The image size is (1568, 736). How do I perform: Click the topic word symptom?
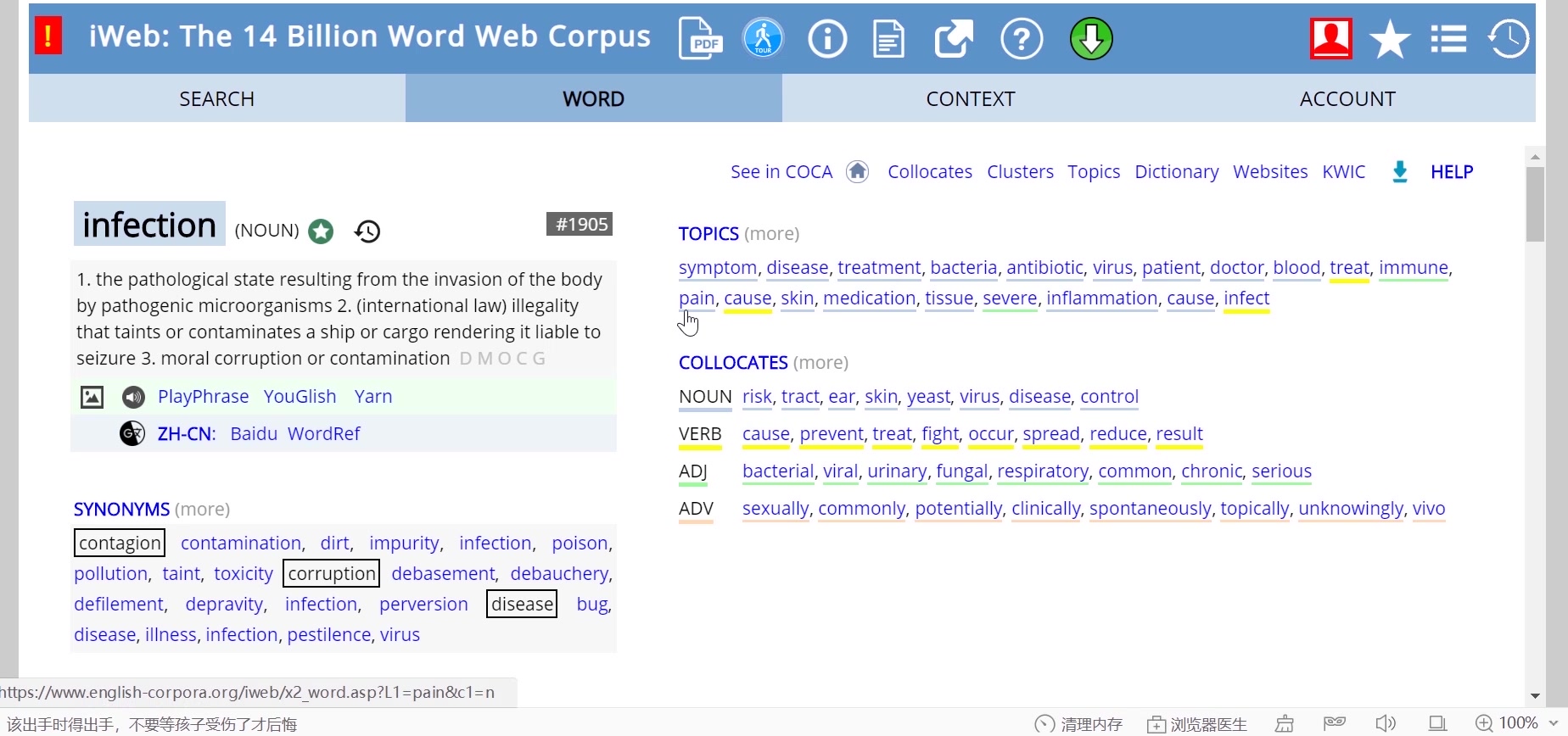(x=718, y=268)
